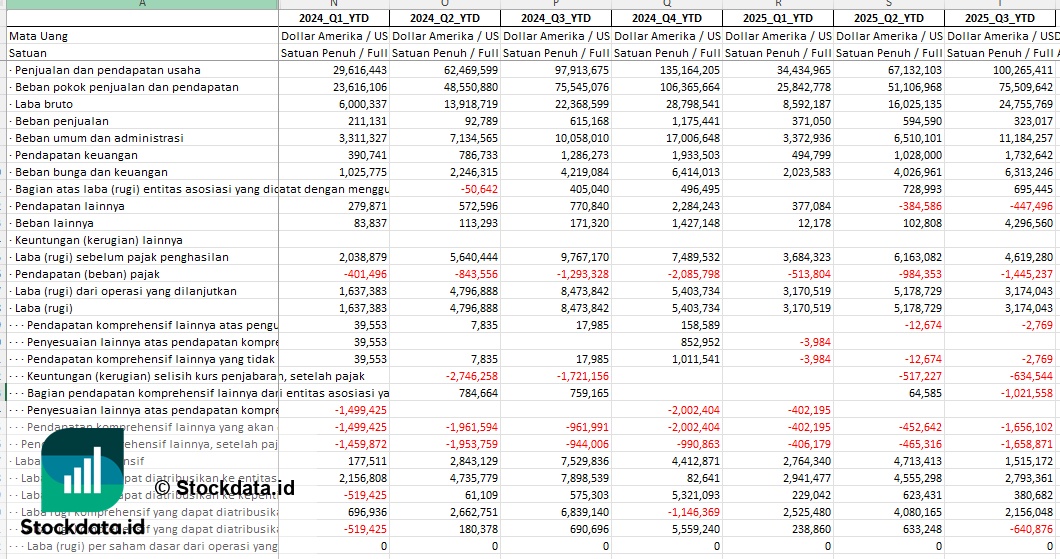The width and height of the screenshot is (1060, 559).
Task: Click the red value -1,021,558
Action: click(1026, 393)
